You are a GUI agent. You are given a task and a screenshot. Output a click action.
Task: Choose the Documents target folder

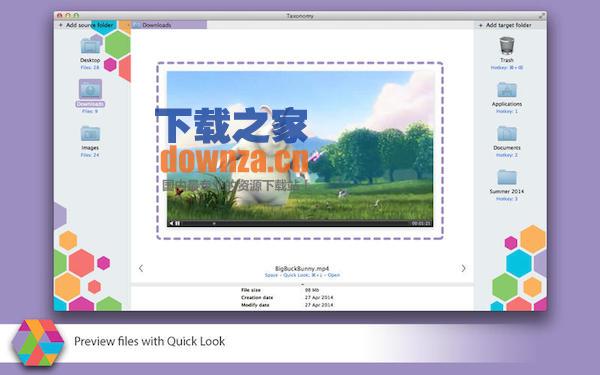507,133
